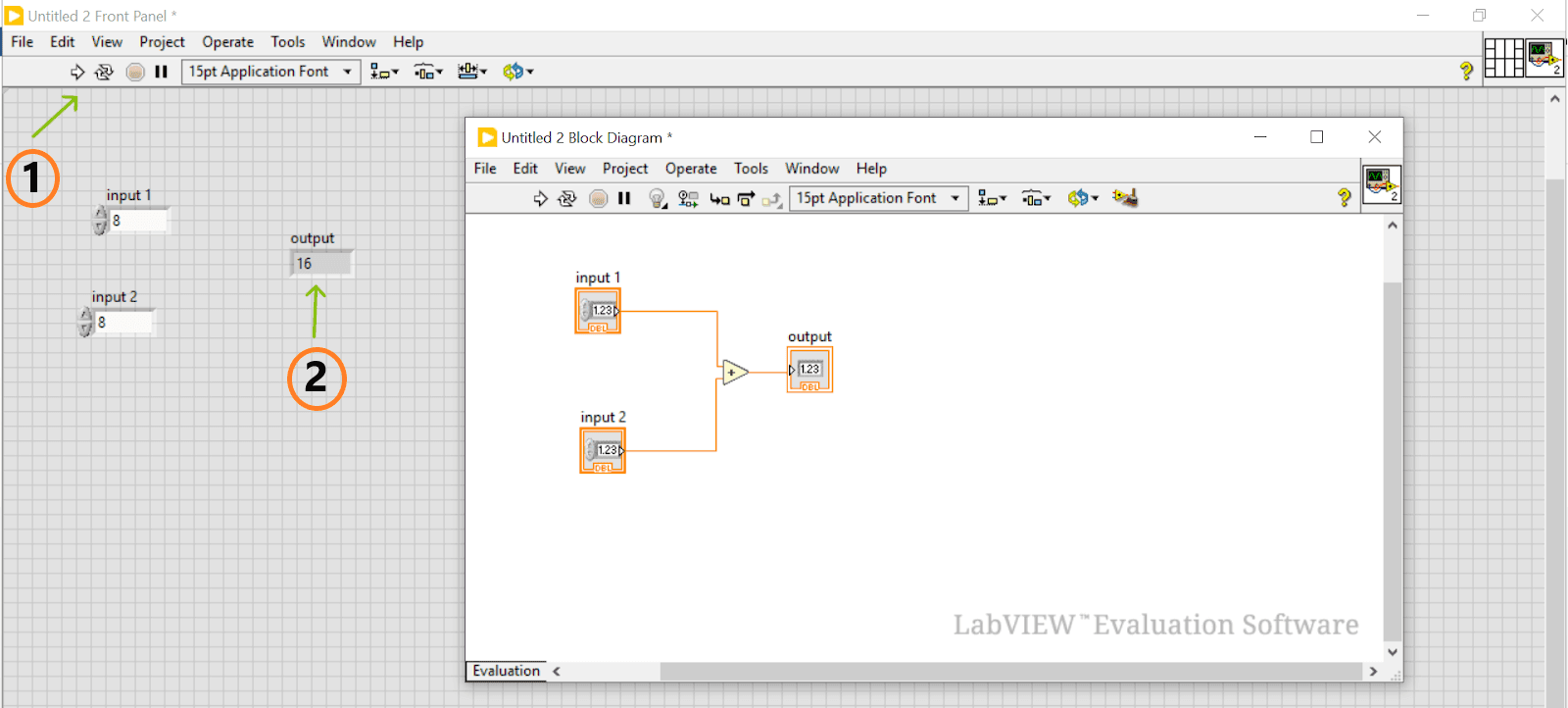Open Align Objects dropdown in Block Diagram
Image resolution: width=1568 pixels, height=708 pixels.
[x=992, y=198]
